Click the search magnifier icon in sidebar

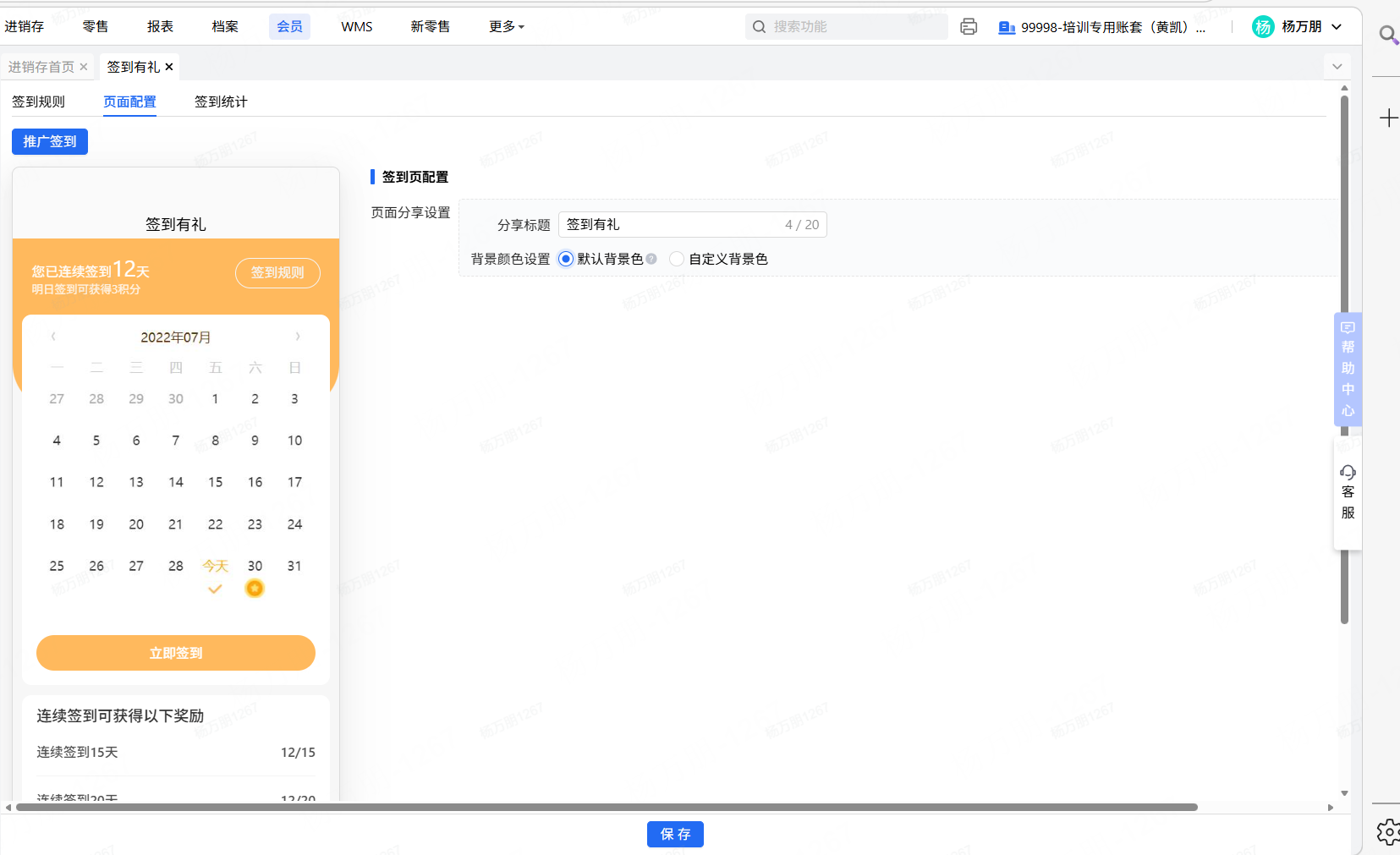point(1387,35)
